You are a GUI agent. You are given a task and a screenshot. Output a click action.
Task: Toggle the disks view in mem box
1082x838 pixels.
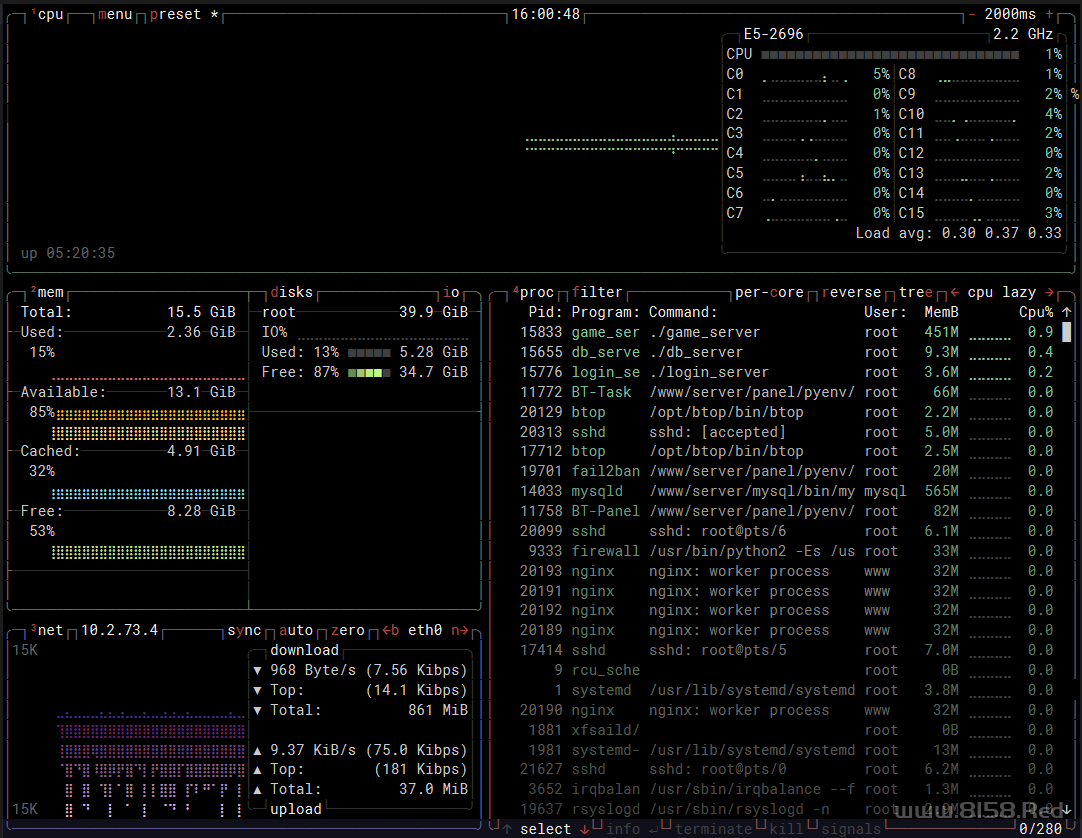pyautogui.click(x=291, y=292)
